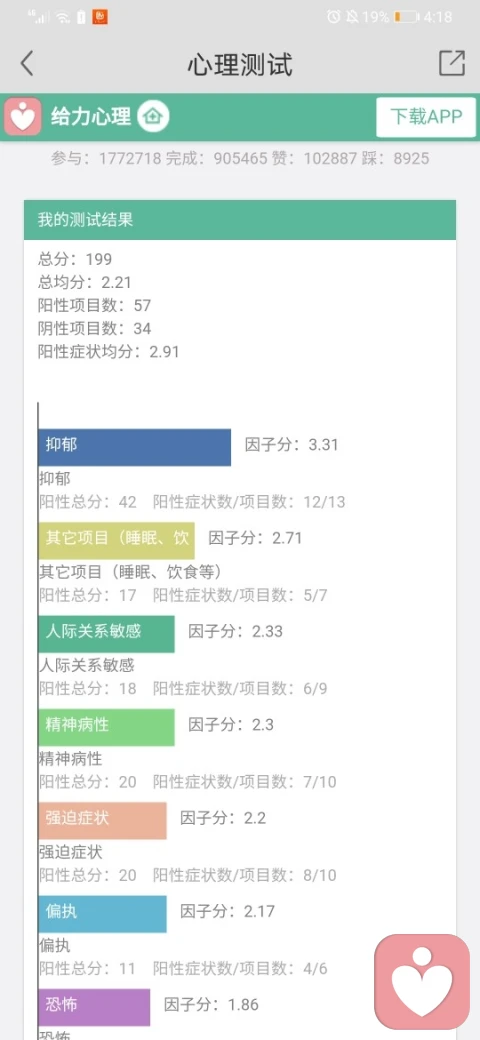
Task: Tap the alarm clock status icon
Action: pos(333,17)
